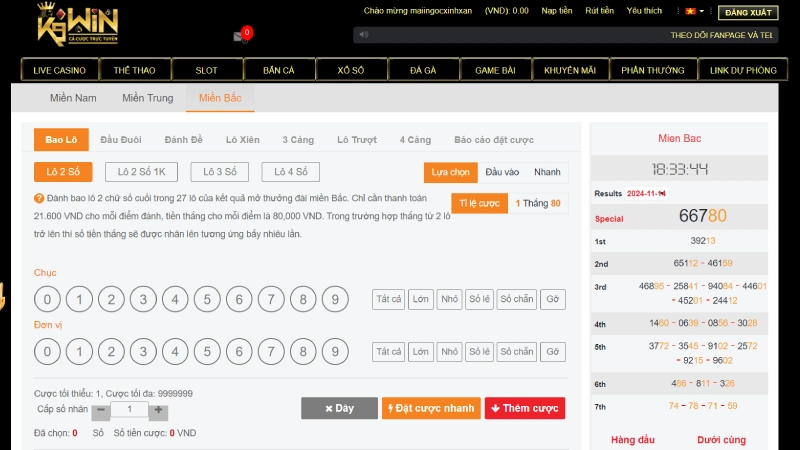The image size is (800, 450).
Task: Click Số lẻ in Chục row
Action: [x=479, y=299]
